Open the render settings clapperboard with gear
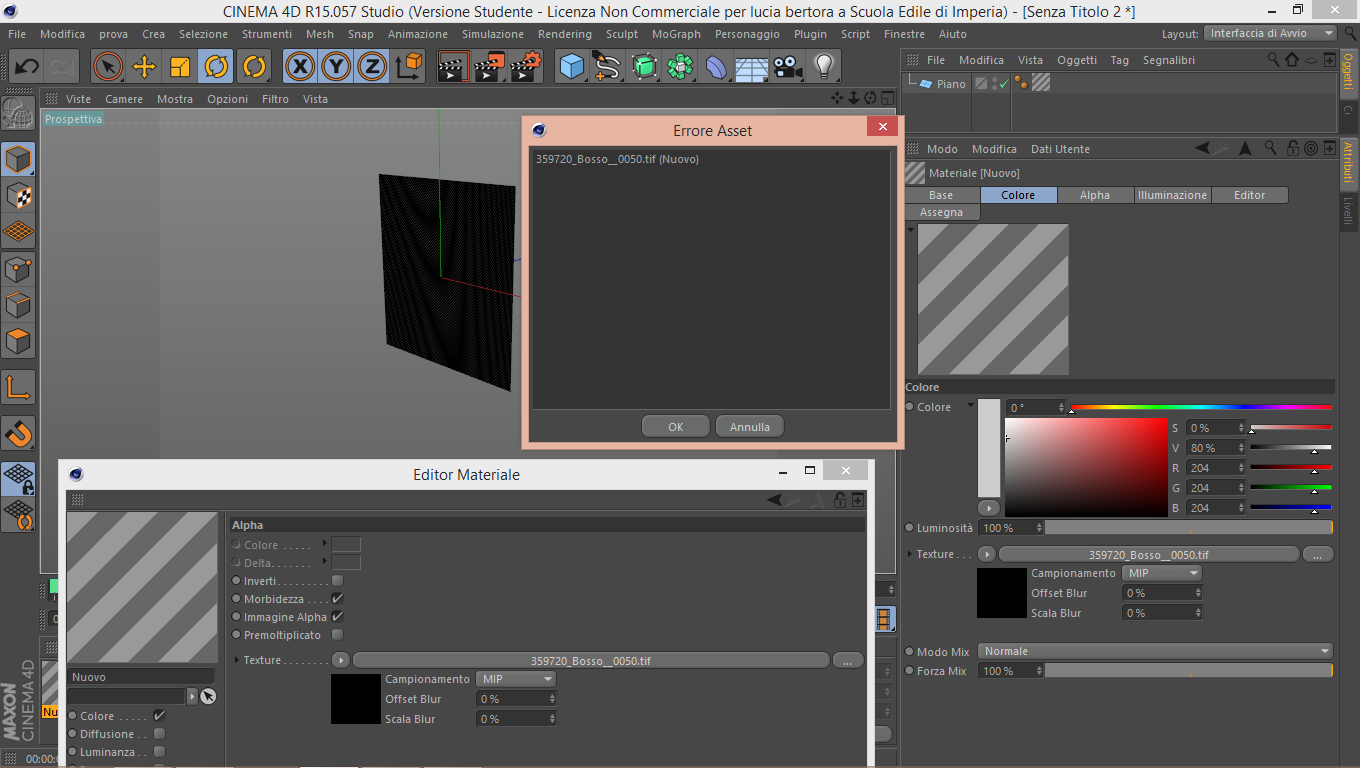 [526, 67]
